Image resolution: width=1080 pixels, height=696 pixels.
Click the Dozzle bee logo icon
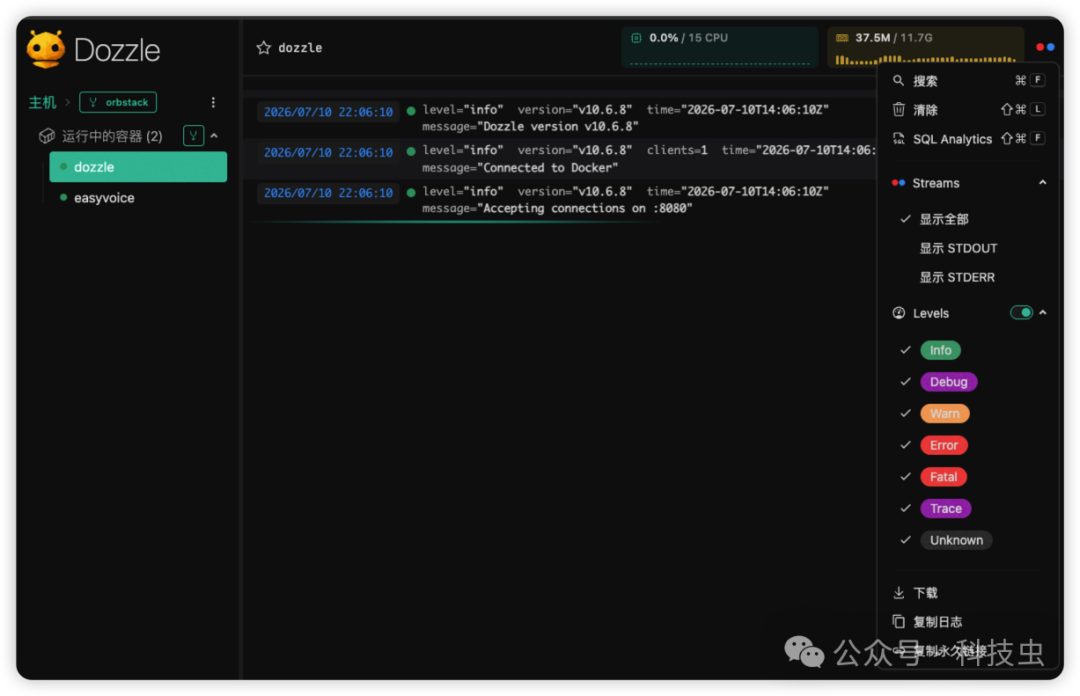point(45,50)
